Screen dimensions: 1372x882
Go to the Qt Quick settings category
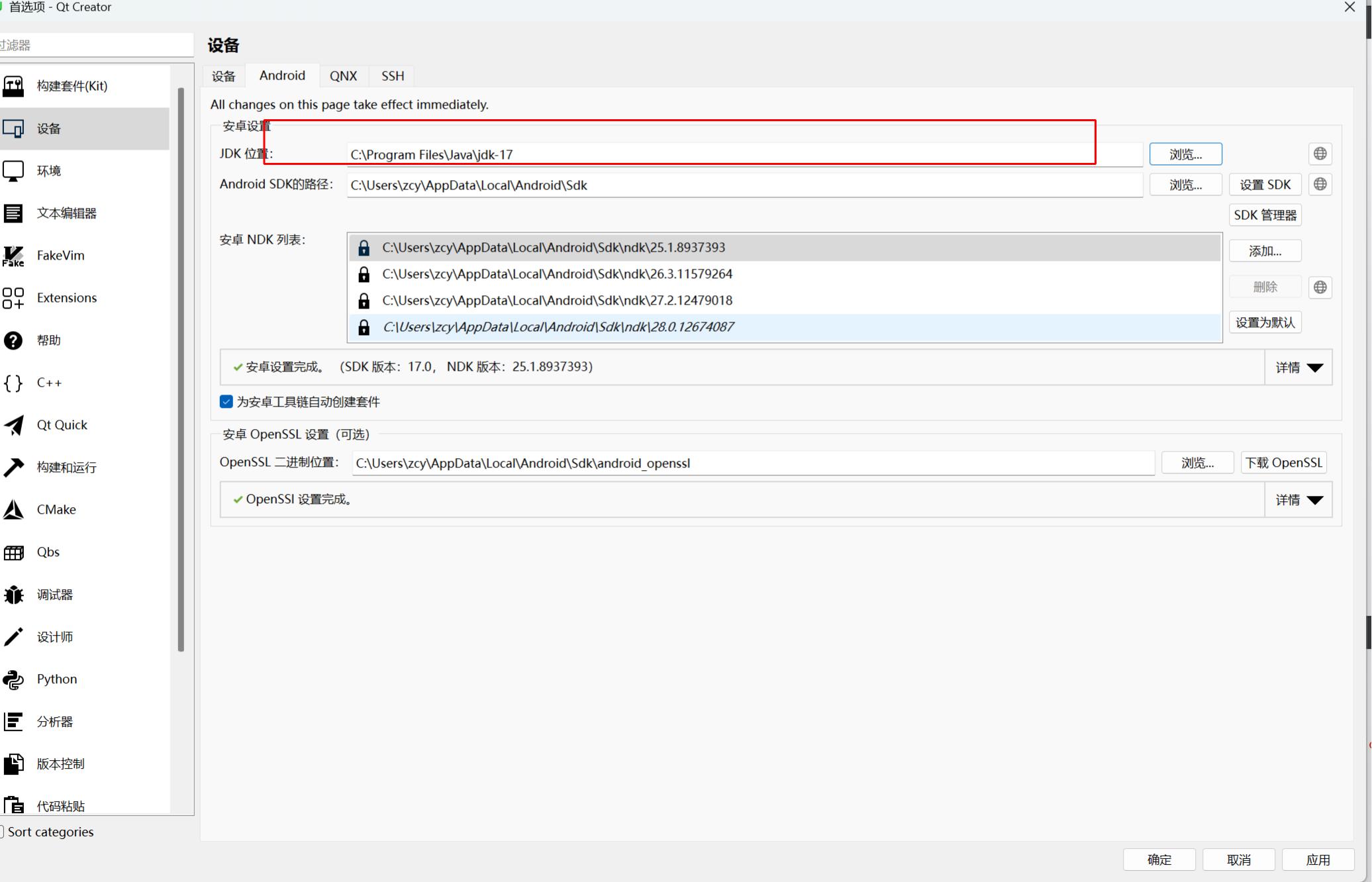click(x=62, y=425)
